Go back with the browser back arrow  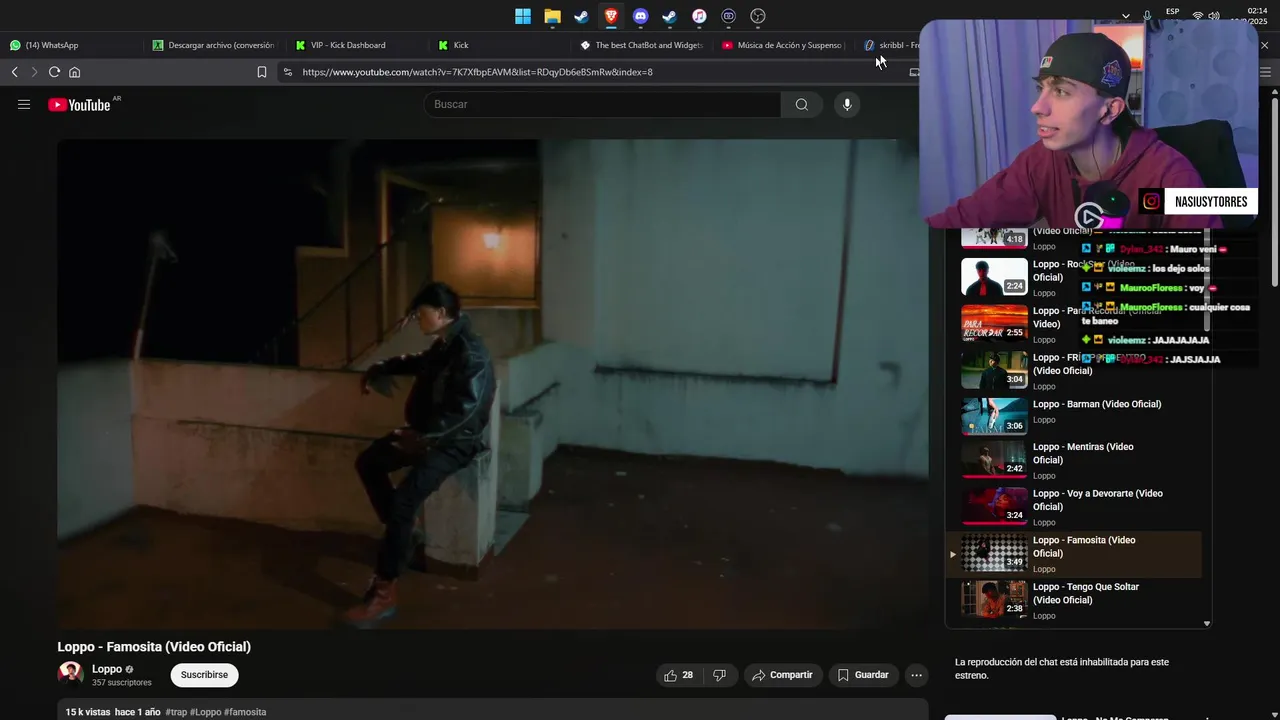(14, 72)
